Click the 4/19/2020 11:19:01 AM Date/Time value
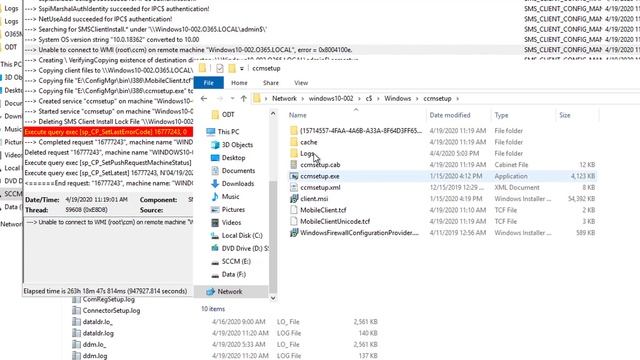This screenshot has height=360, width=640. pyautogui.click(x=96, y=200)
